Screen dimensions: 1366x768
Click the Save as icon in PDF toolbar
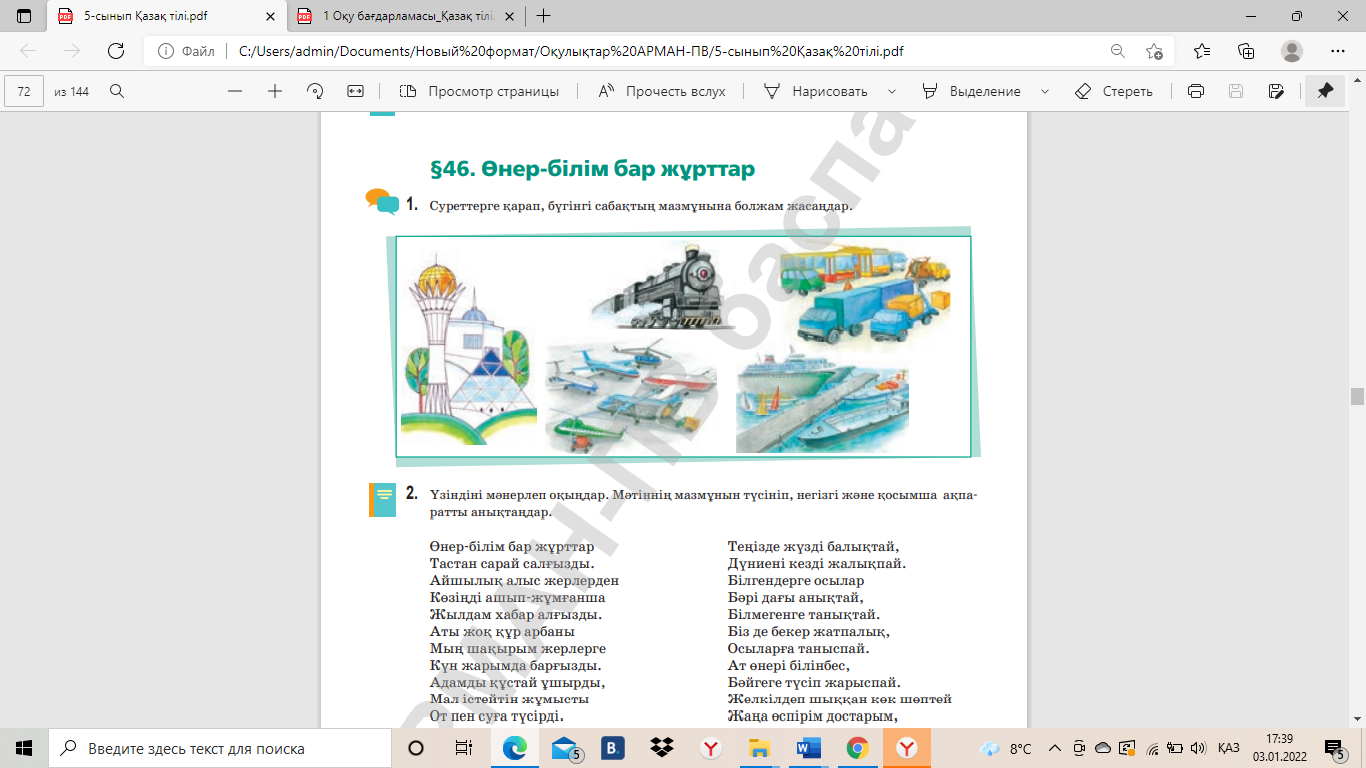[1275, 91]
